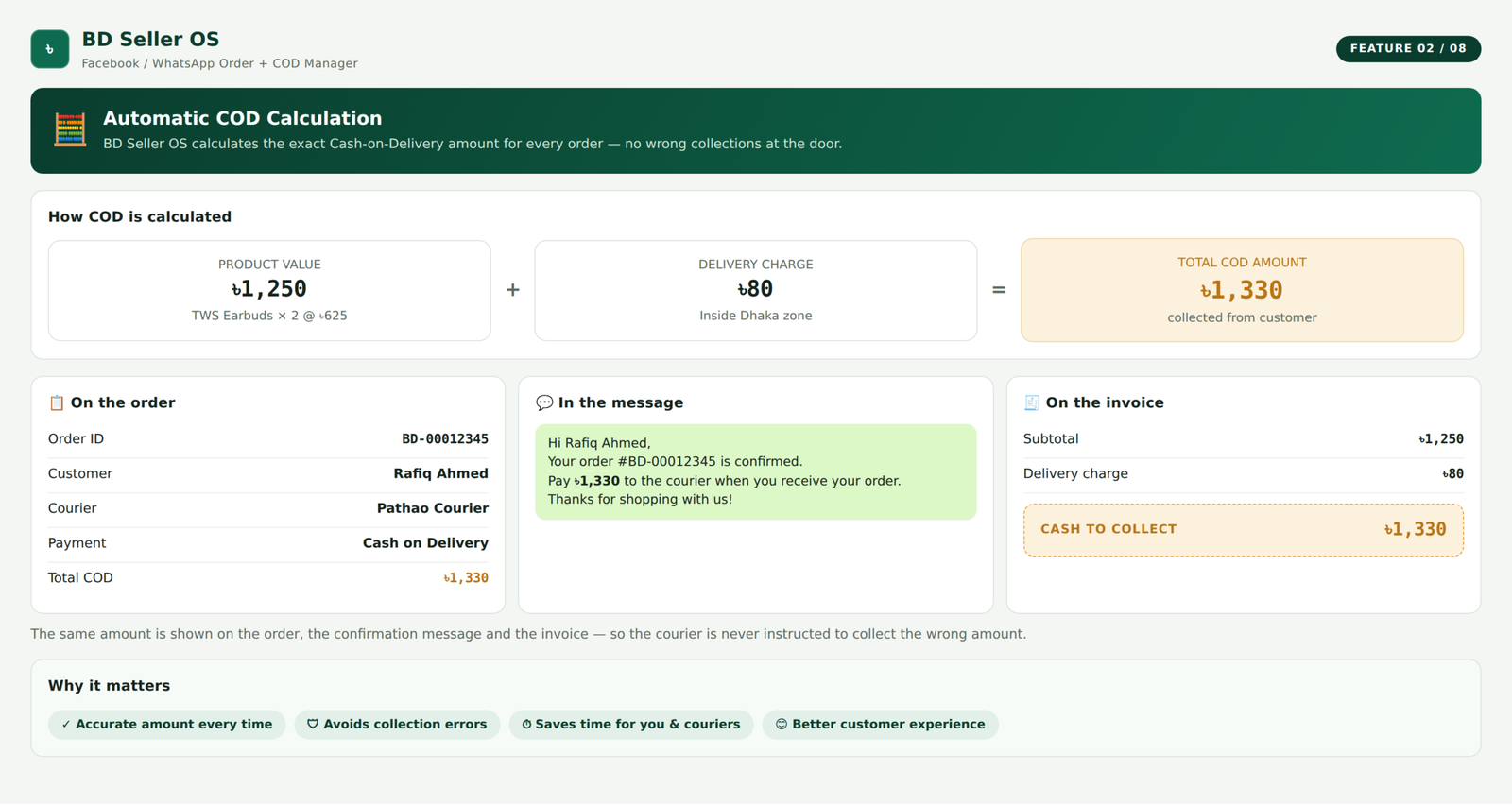The width and height of the screenshot is (1512, 805).
Task: Click the Cash on Delivery payment value
Action: [x=425, y=543]
